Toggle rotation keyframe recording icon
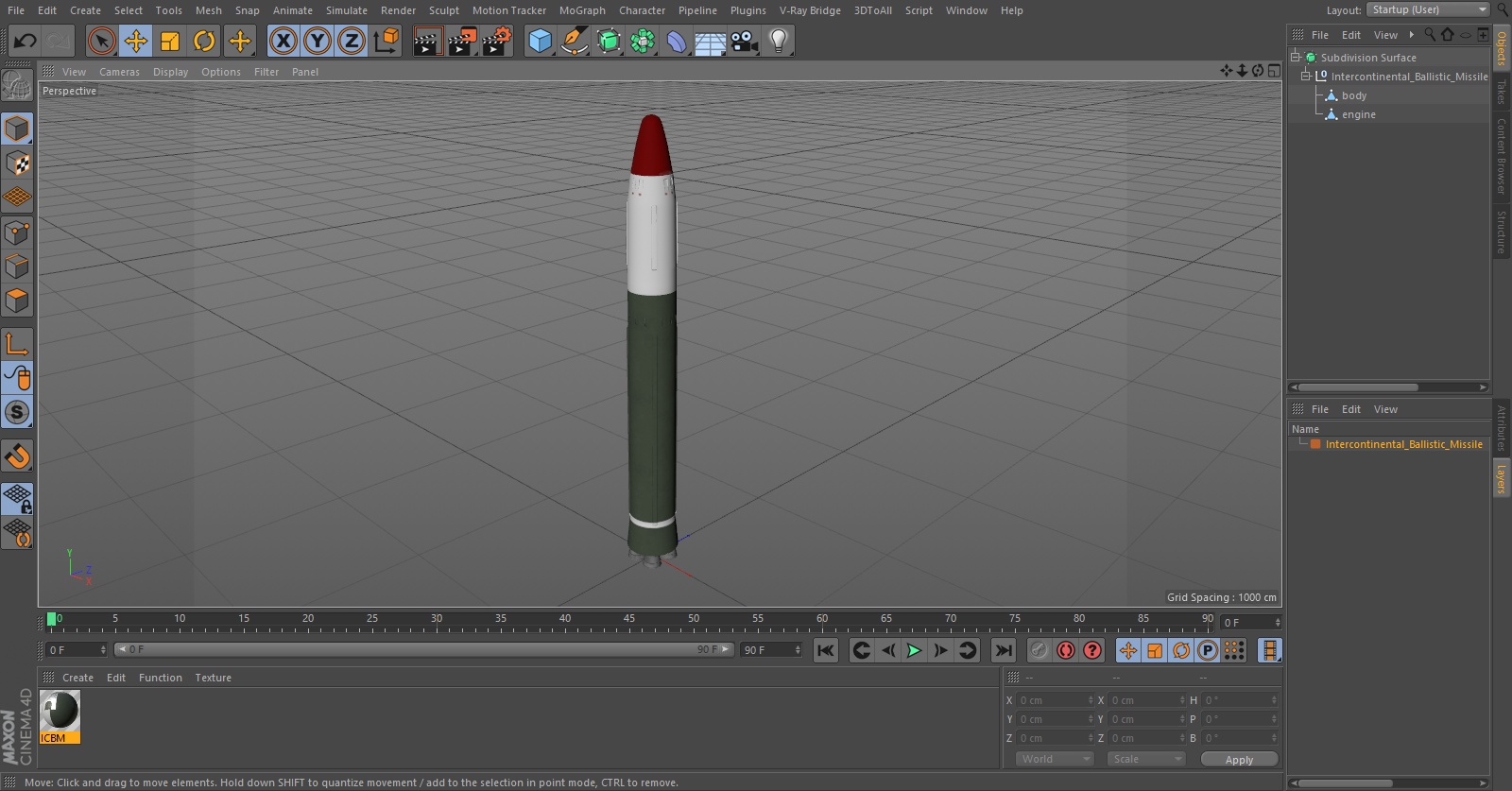This screenshot has width=1512, height=791. coord(1181,650)
